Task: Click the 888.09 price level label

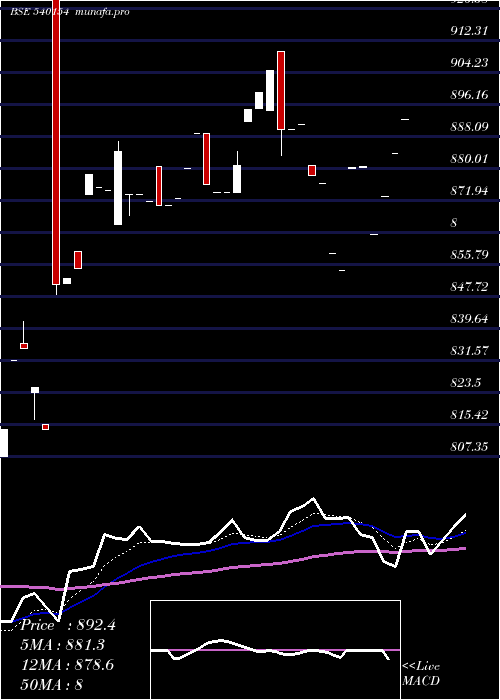Action: (x=469, y=127)
